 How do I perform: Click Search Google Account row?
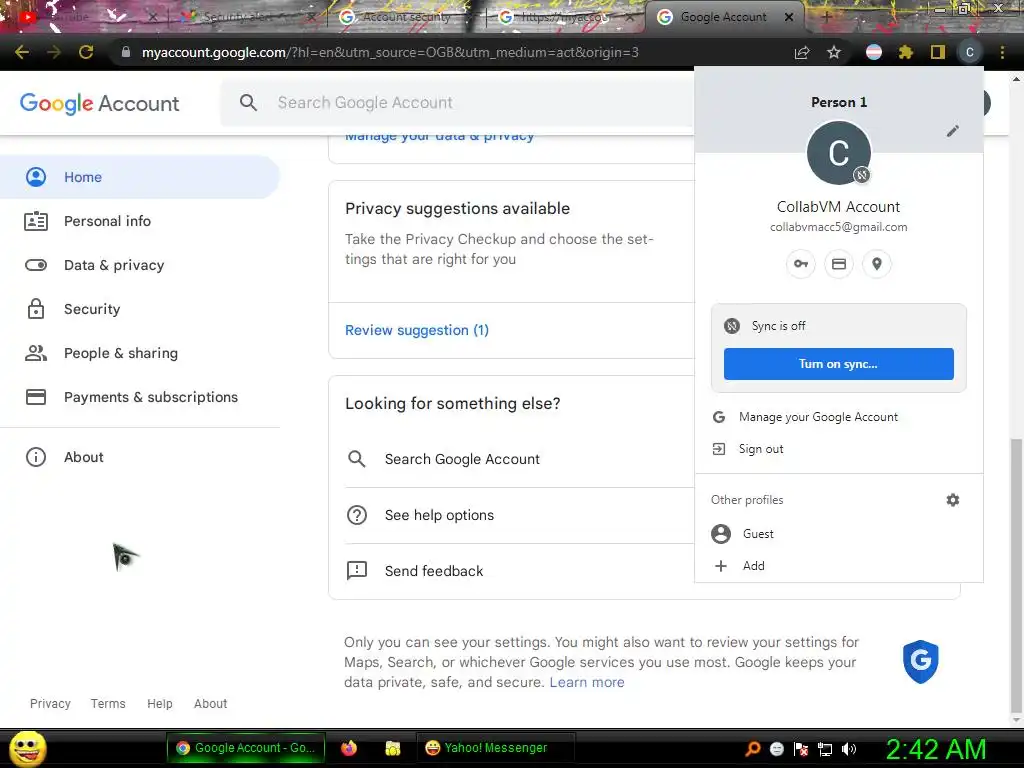tap(519, 459)
